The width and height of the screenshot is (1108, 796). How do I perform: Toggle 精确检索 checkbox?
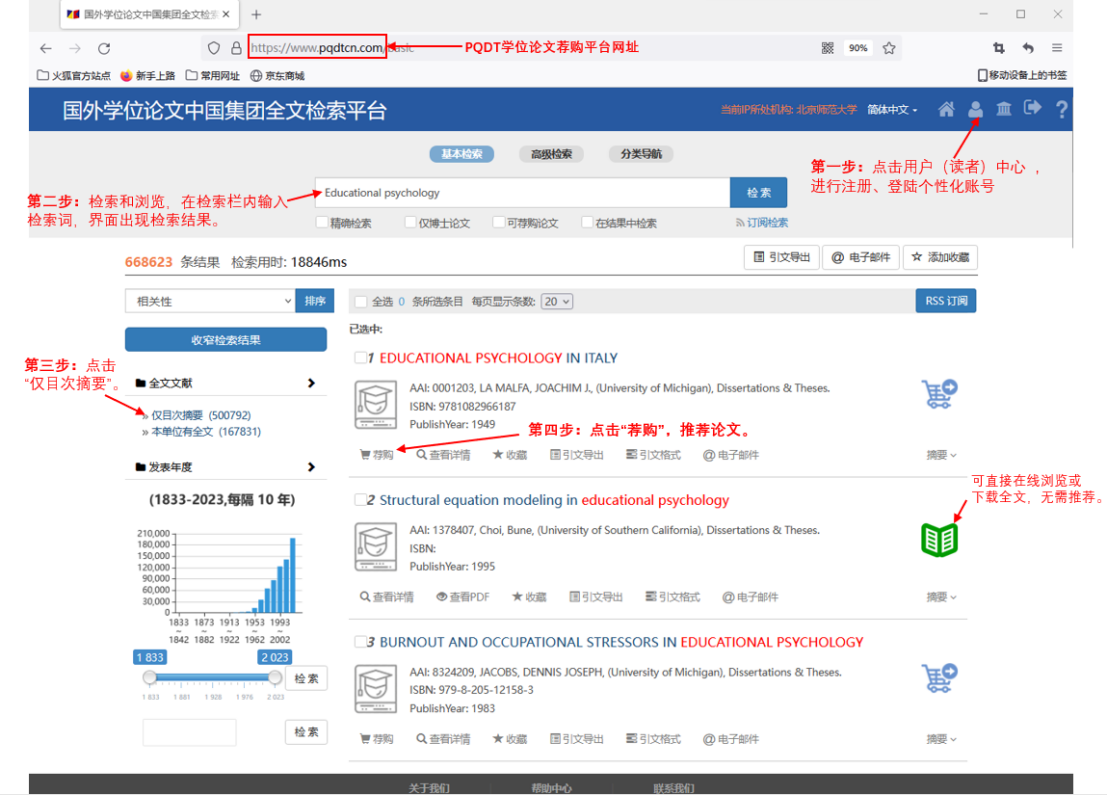pos(322,223)
